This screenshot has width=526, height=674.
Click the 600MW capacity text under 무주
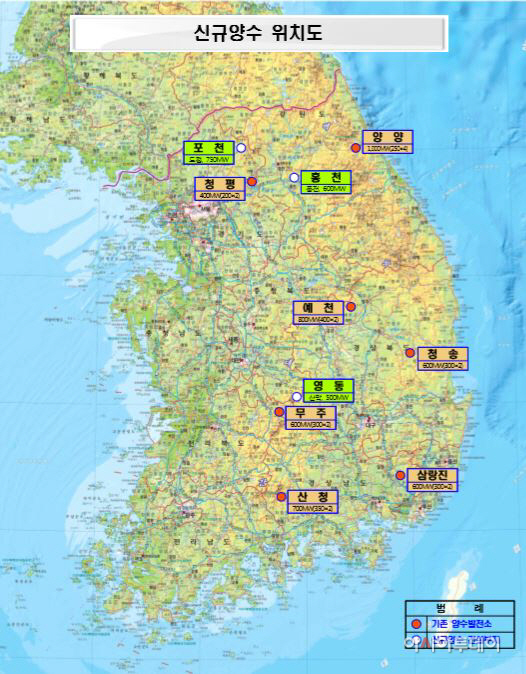311,425
